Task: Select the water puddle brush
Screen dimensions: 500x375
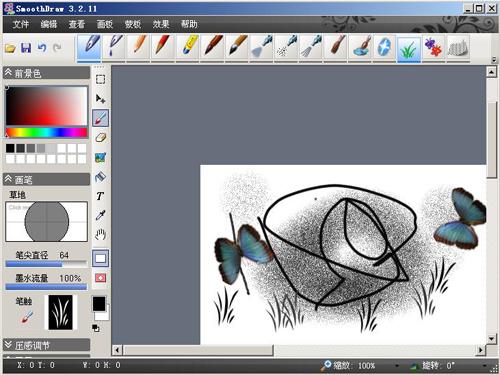Action: (x=360, y=47)
